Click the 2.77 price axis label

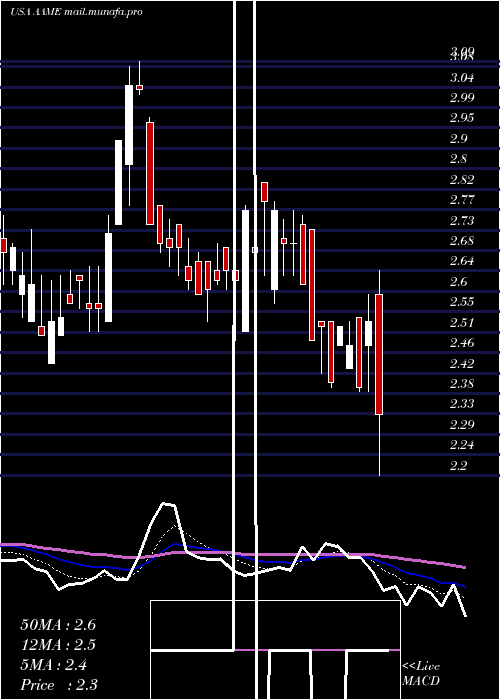click(462, 200)
